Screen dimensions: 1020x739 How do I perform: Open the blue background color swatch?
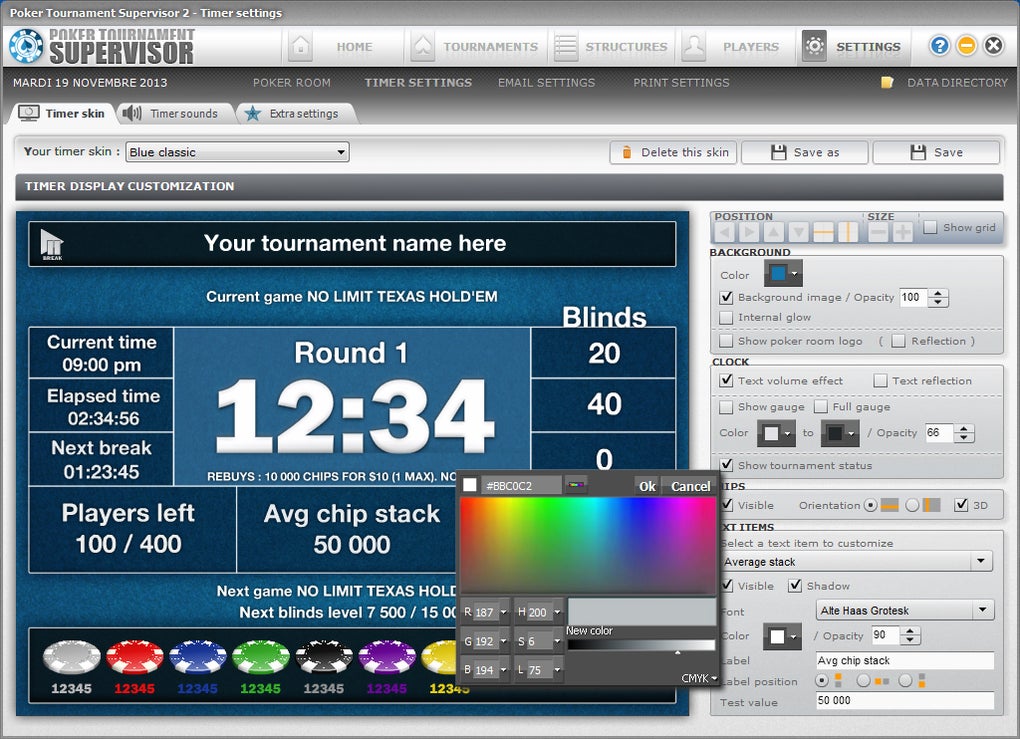783,274
